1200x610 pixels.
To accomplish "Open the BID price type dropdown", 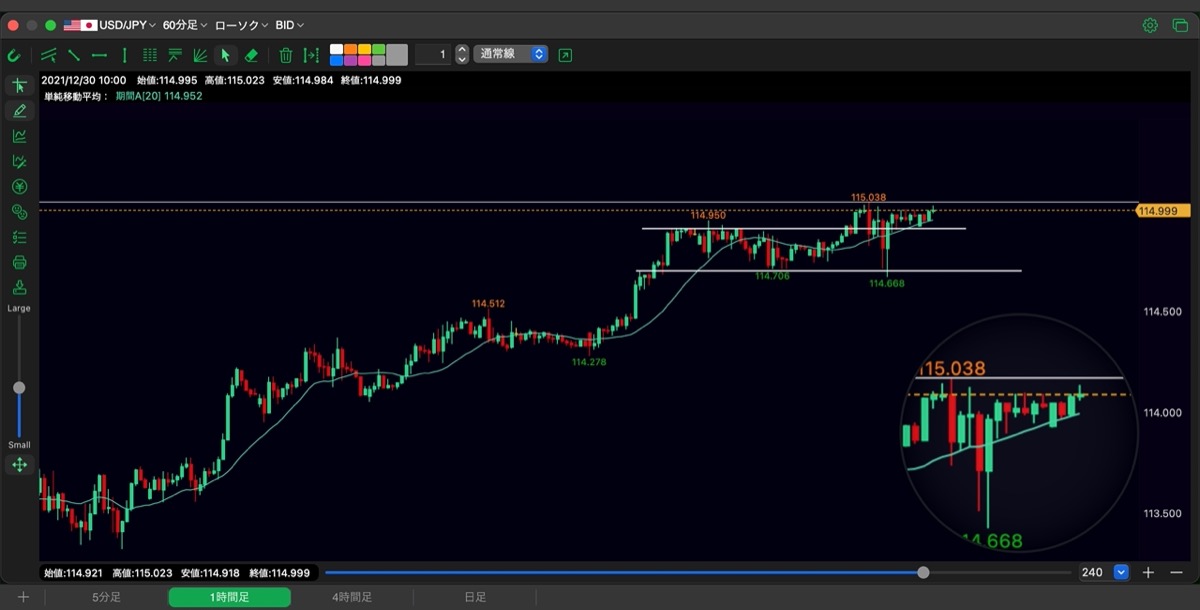I will (290, 25).
